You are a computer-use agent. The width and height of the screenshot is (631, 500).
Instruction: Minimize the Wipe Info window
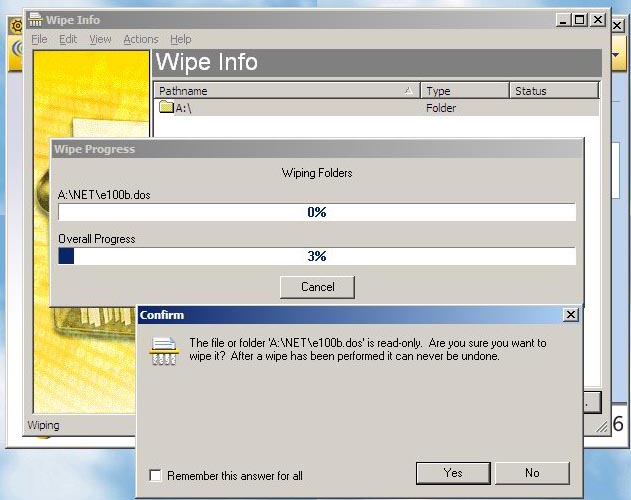pos(563,20)
